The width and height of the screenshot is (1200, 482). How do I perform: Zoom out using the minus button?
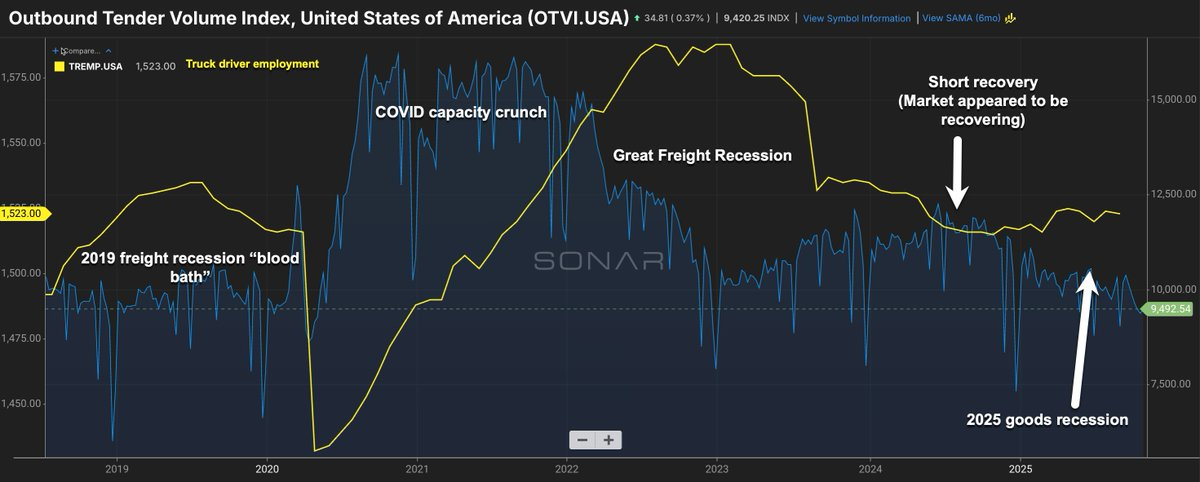point(582,440)
